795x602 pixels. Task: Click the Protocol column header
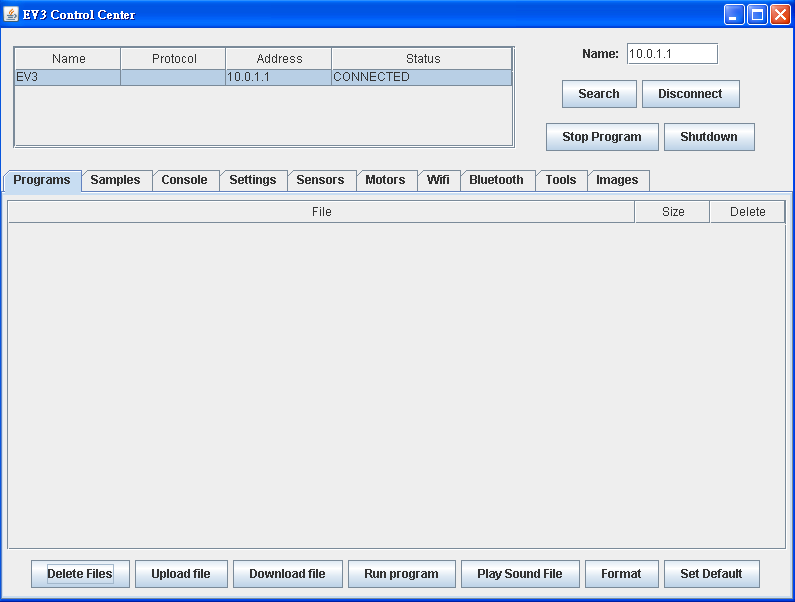tap(173, 59)
